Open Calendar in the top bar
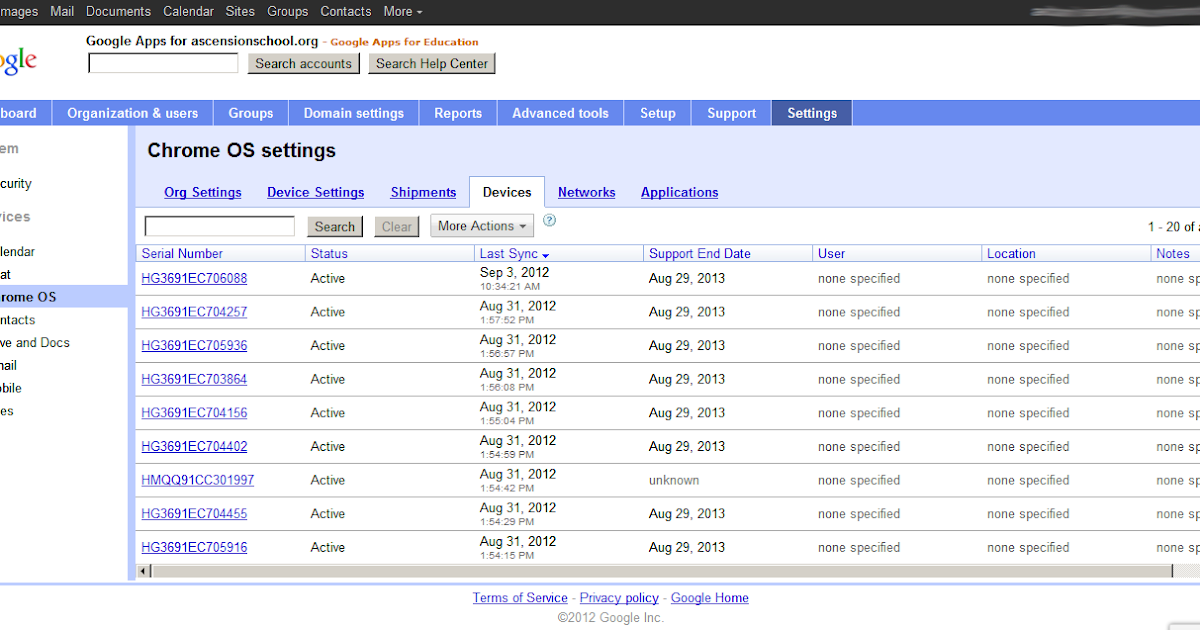Screen dimensions: 1200x630 coord(188,11)
